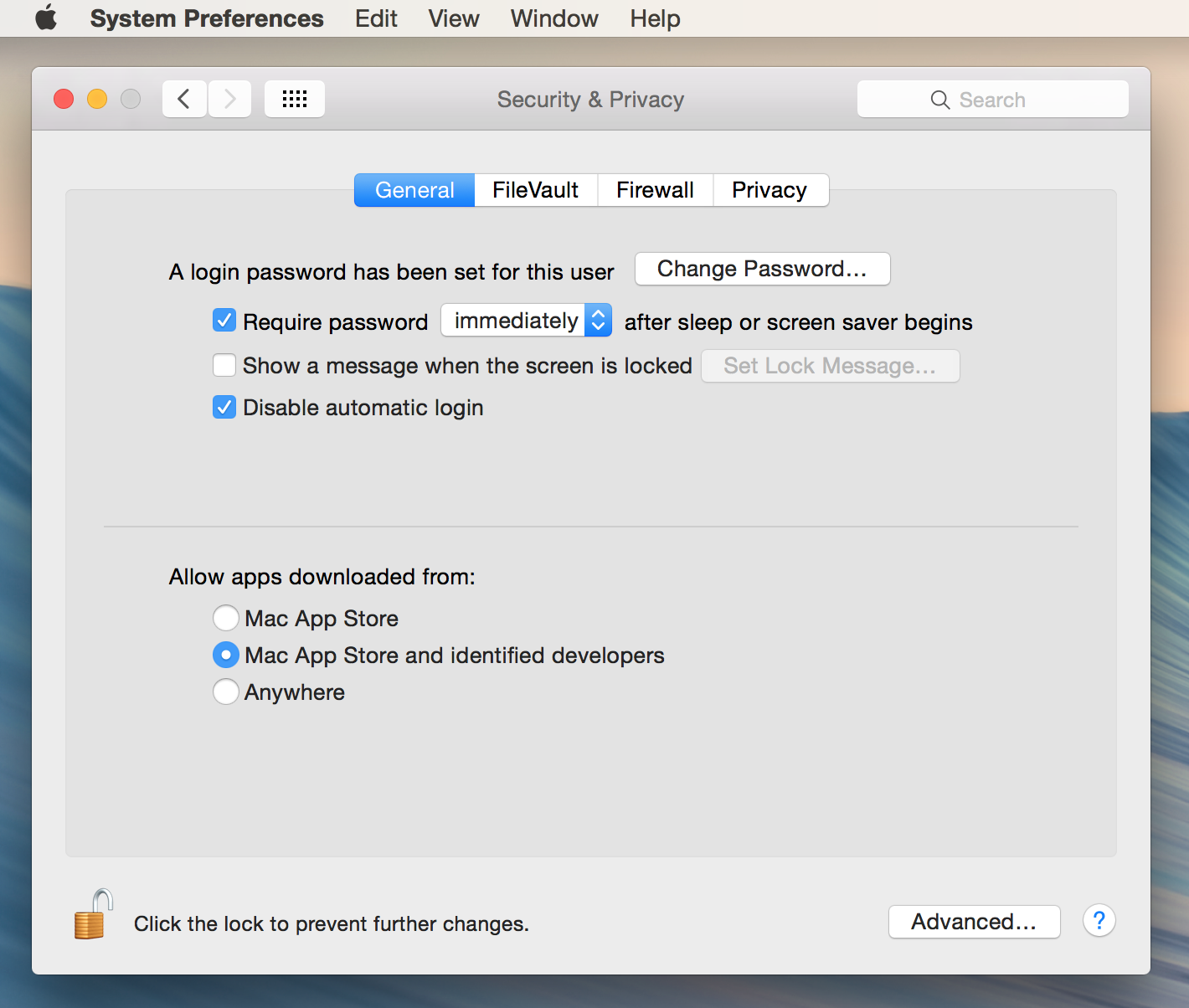
Task: Open the Window menu
Action: coord(554,18)
